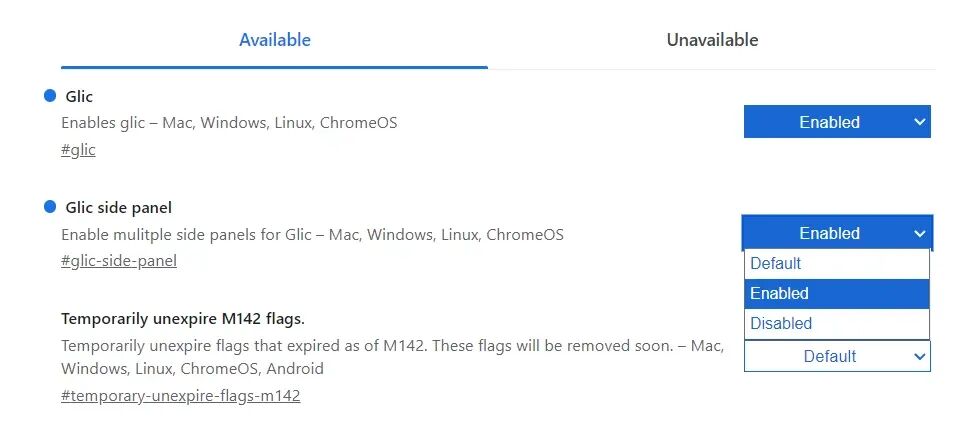
Task: Follow the #glic anchor link
Action: (78, 150)
